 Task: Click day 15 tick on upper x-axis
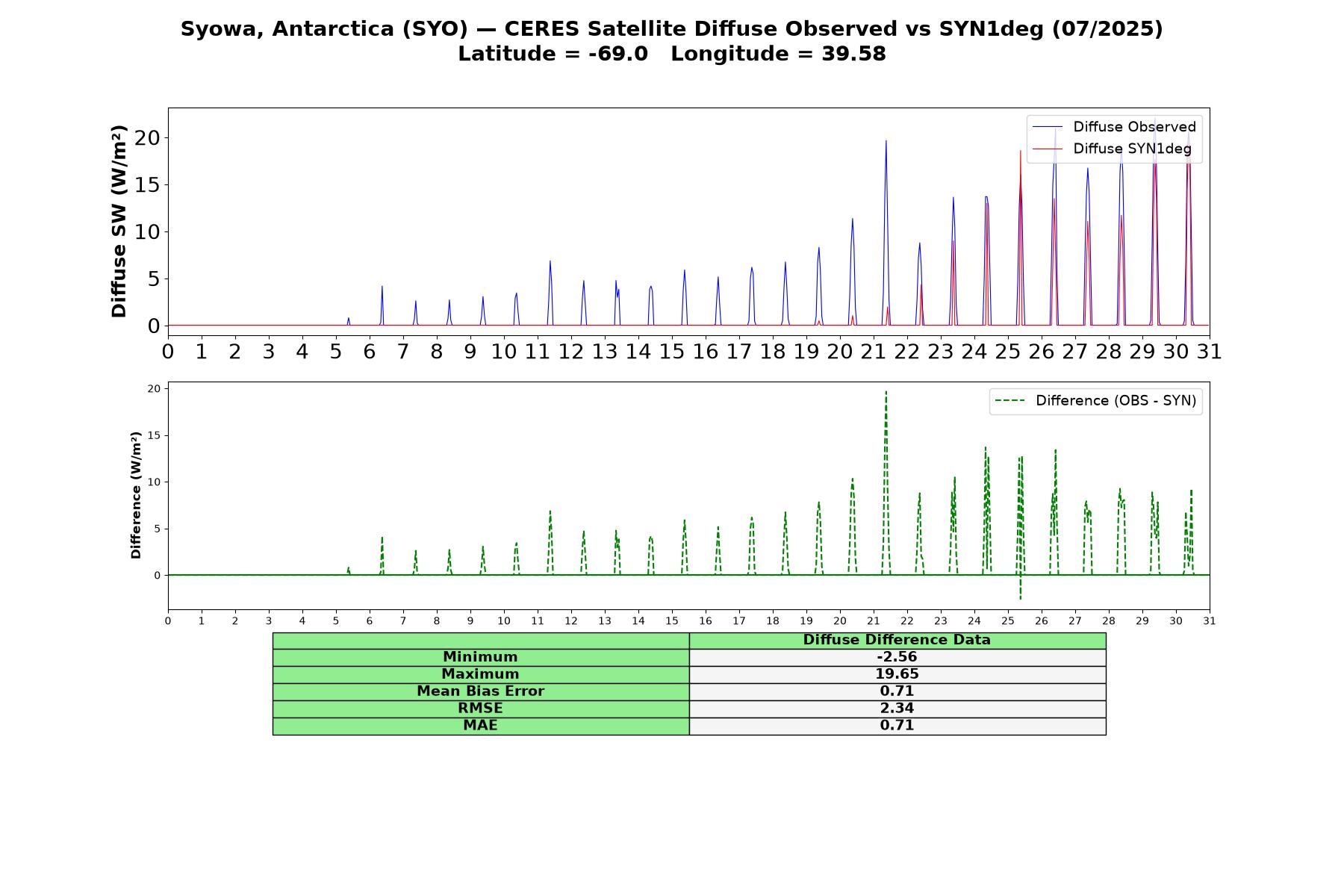pos(672,351)
